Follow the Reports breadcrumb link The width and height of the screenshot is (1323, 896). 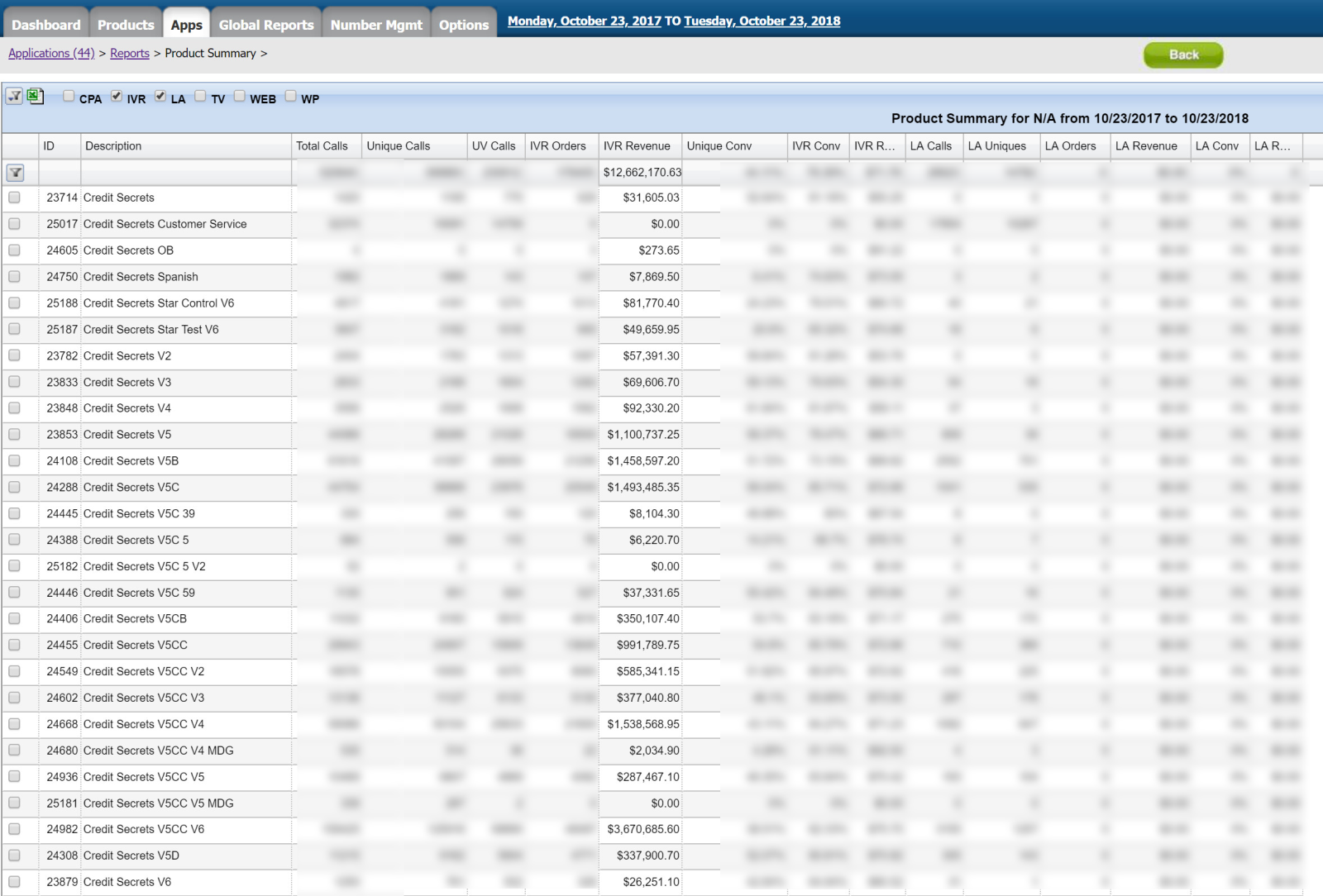point(130,53)
